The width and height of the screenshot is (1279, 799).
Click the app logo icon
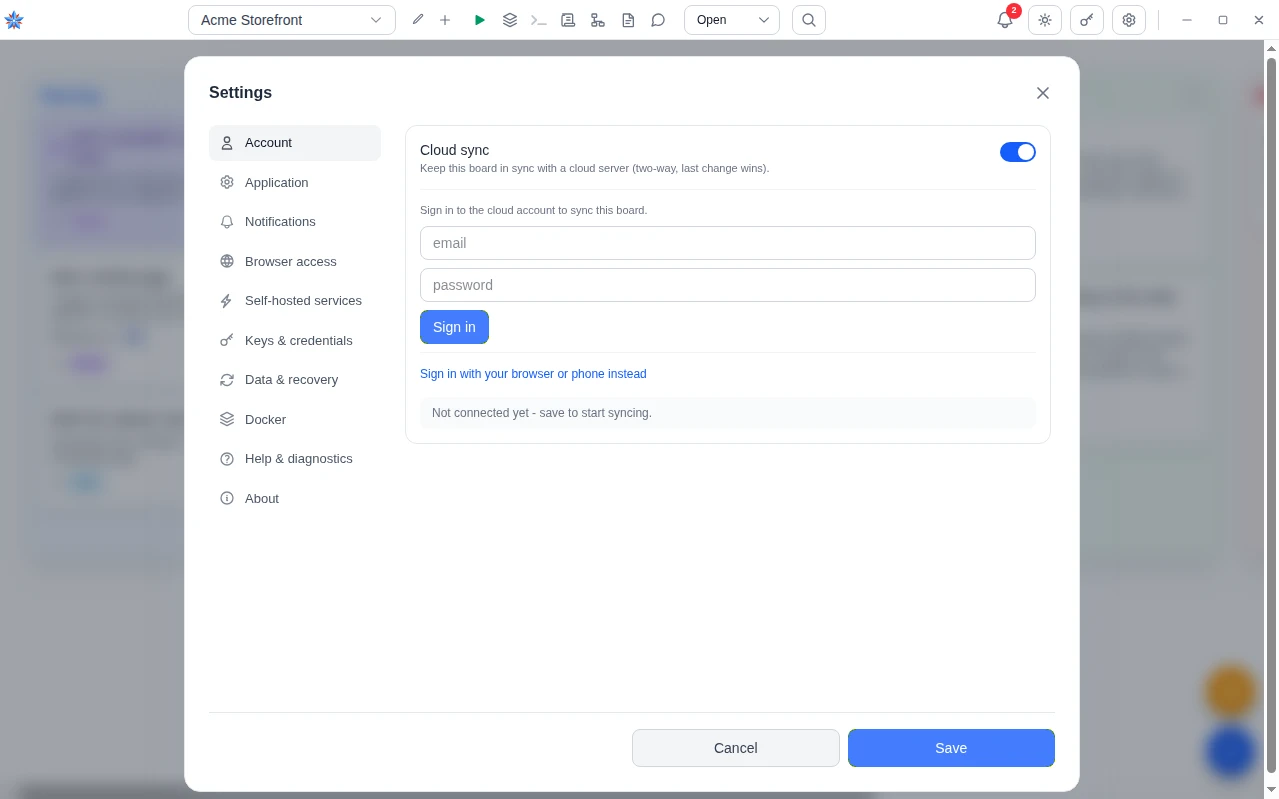[x=14, y=20]
